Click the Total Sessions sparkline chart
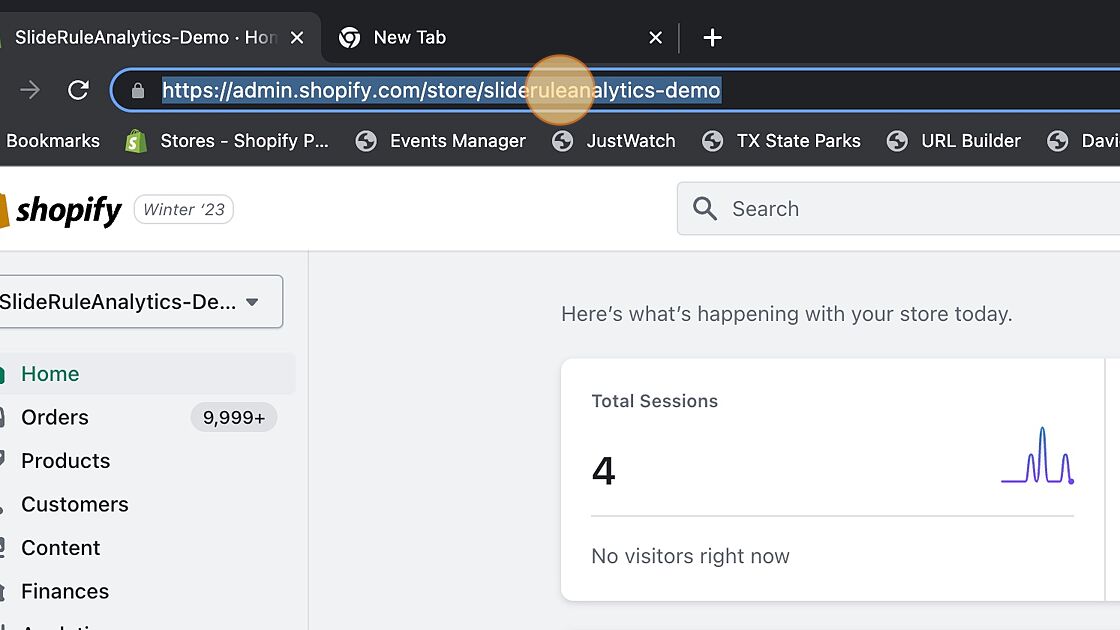This screenshot has width=1120, height=630. coord(1037,456)
